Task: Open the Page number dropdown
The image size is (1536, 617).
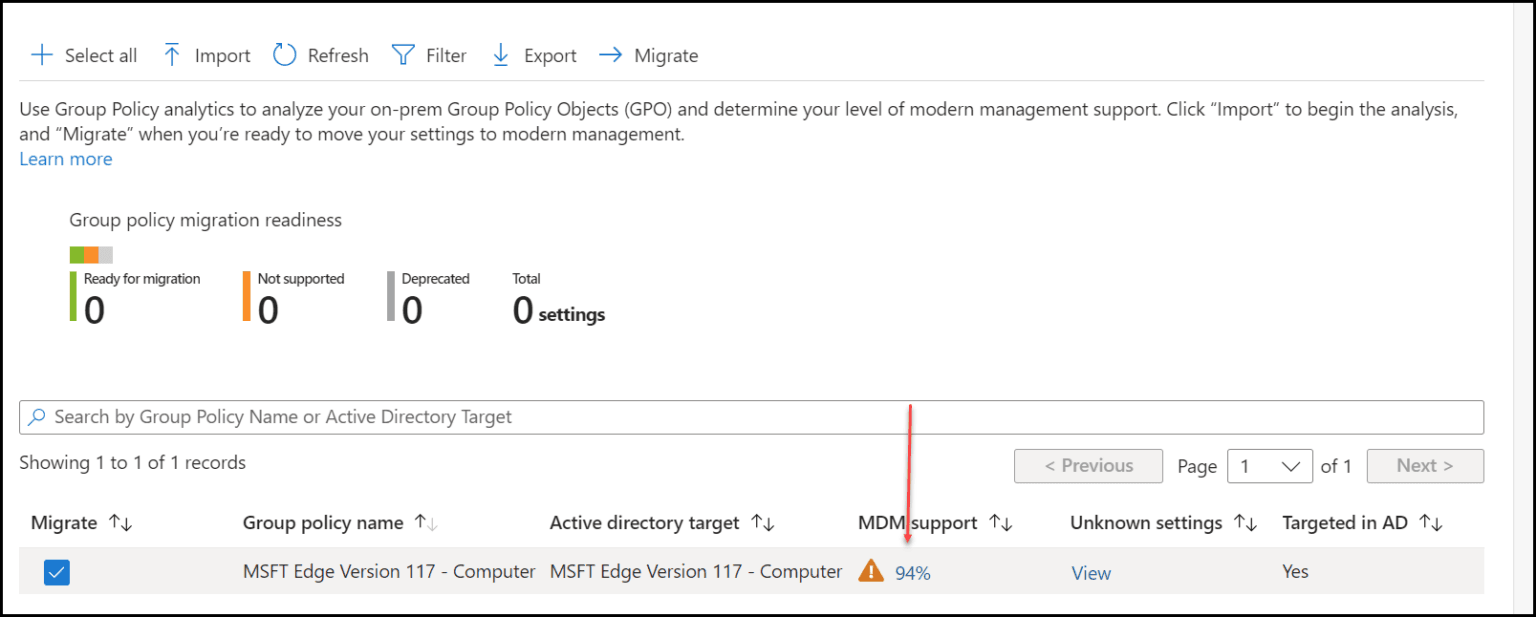Action: pyautogui.click(x=1269, y=466)
